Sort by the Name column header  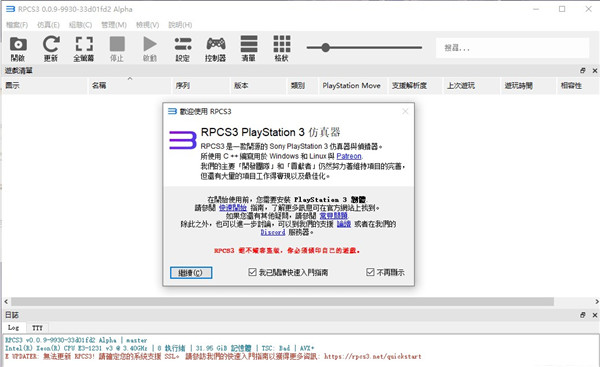tap(130, 86)
